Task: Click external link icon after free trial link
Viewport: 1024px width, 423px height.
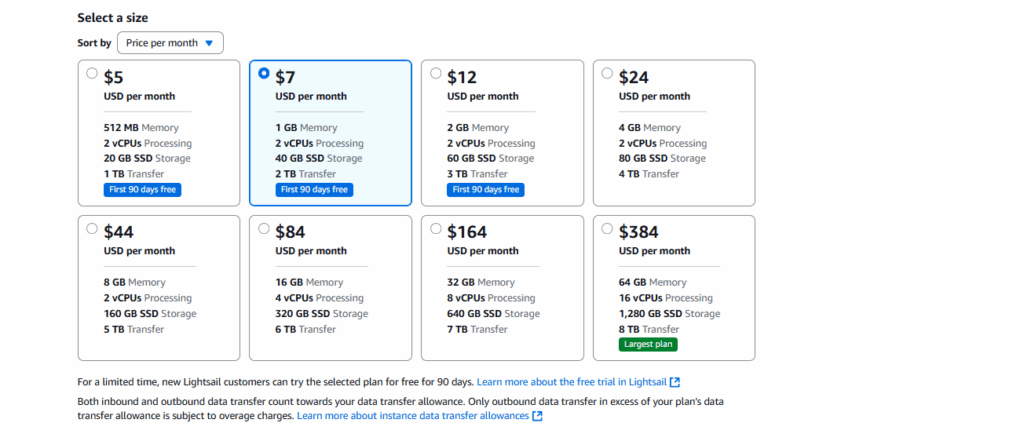Action: click(x=675, y=381)
